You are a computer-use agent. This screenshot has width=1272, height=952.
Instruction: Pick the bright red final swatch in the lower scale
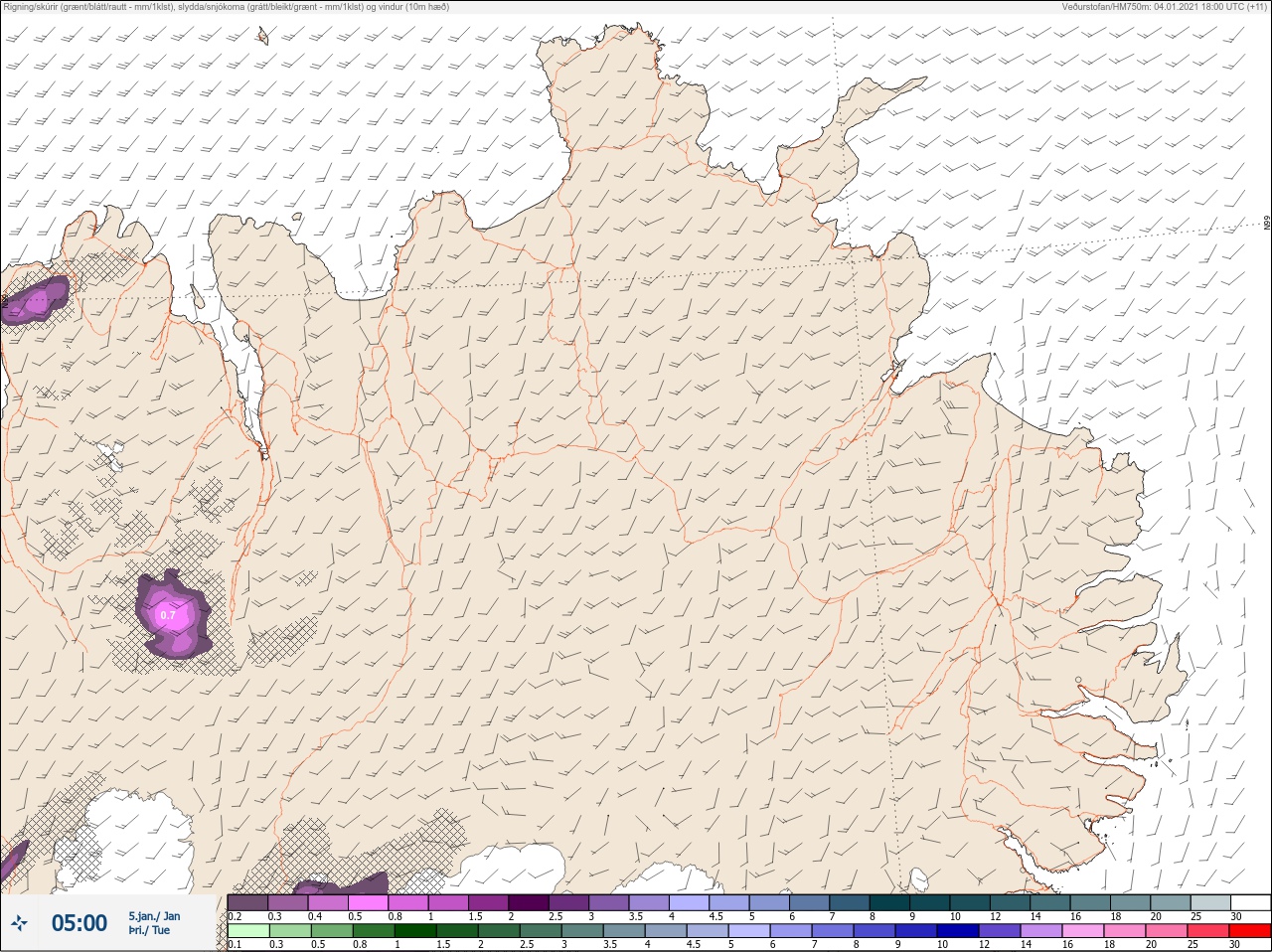pos(1249,931)
